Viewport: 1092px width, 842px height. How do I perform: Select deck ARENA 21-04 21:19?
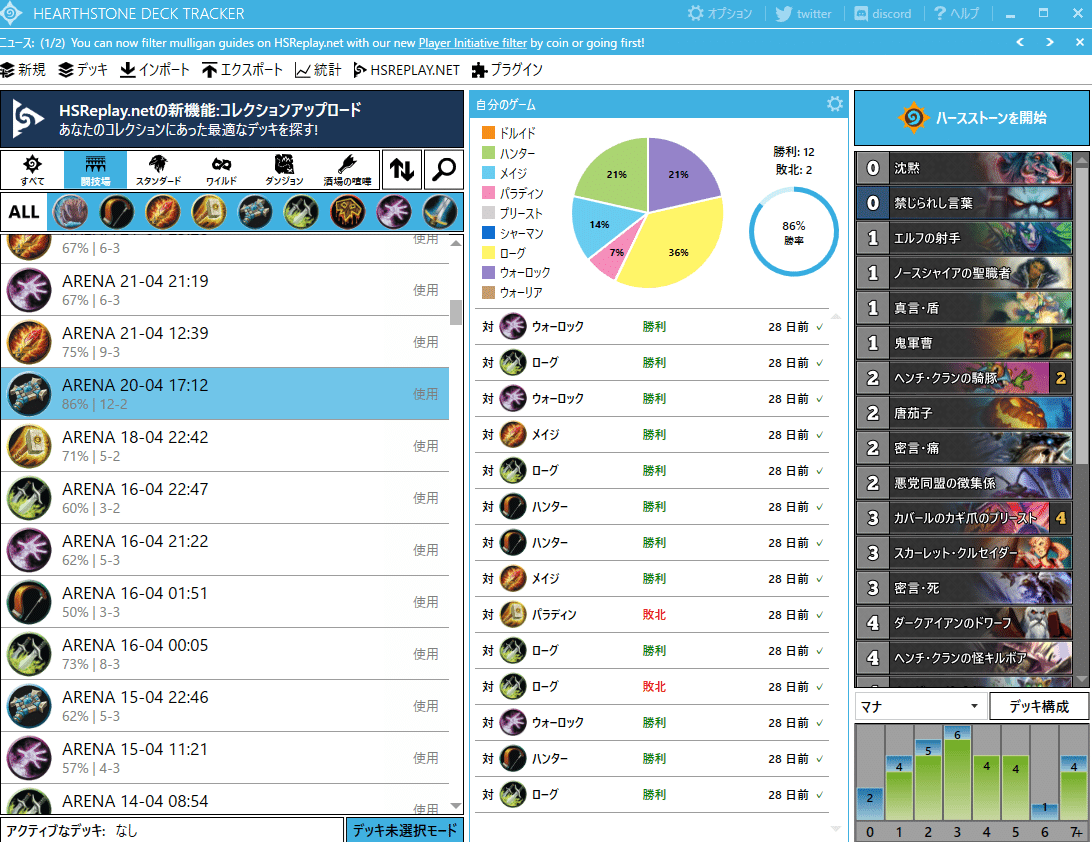pyautogui.click(x=224, y=290)
